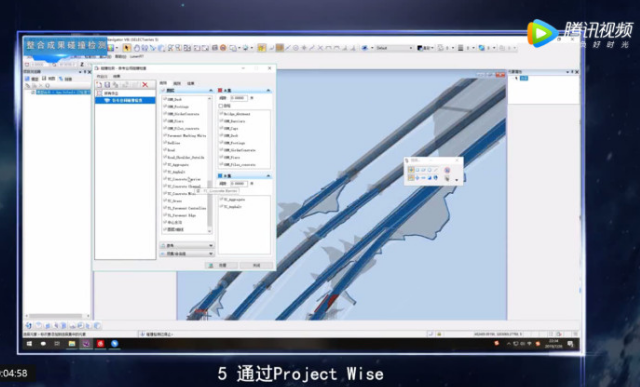Click the globe icon in top toolbar

point(482,48)
